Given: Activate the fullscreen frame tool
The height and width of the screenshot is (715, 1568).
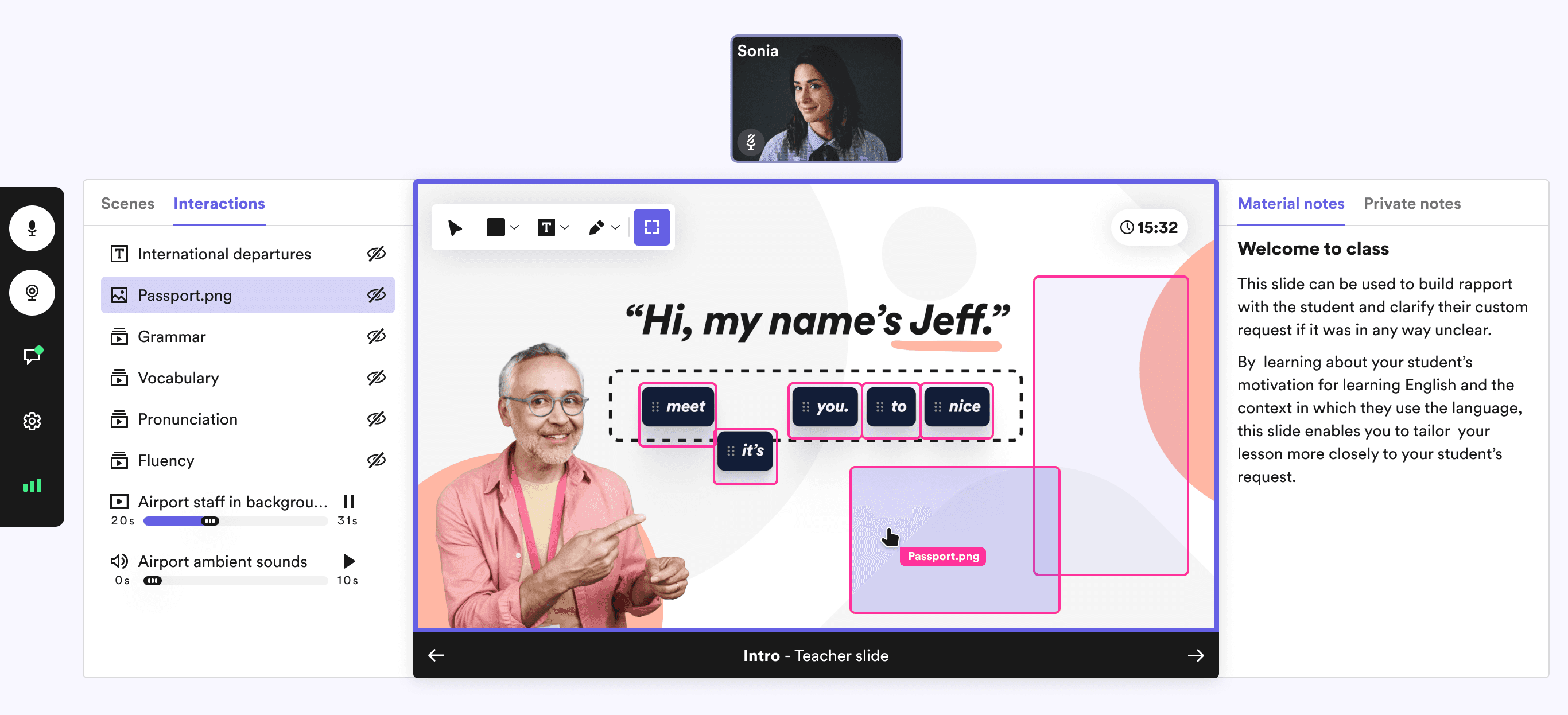Looking at the screenshot, I should (x=651, y=228).
